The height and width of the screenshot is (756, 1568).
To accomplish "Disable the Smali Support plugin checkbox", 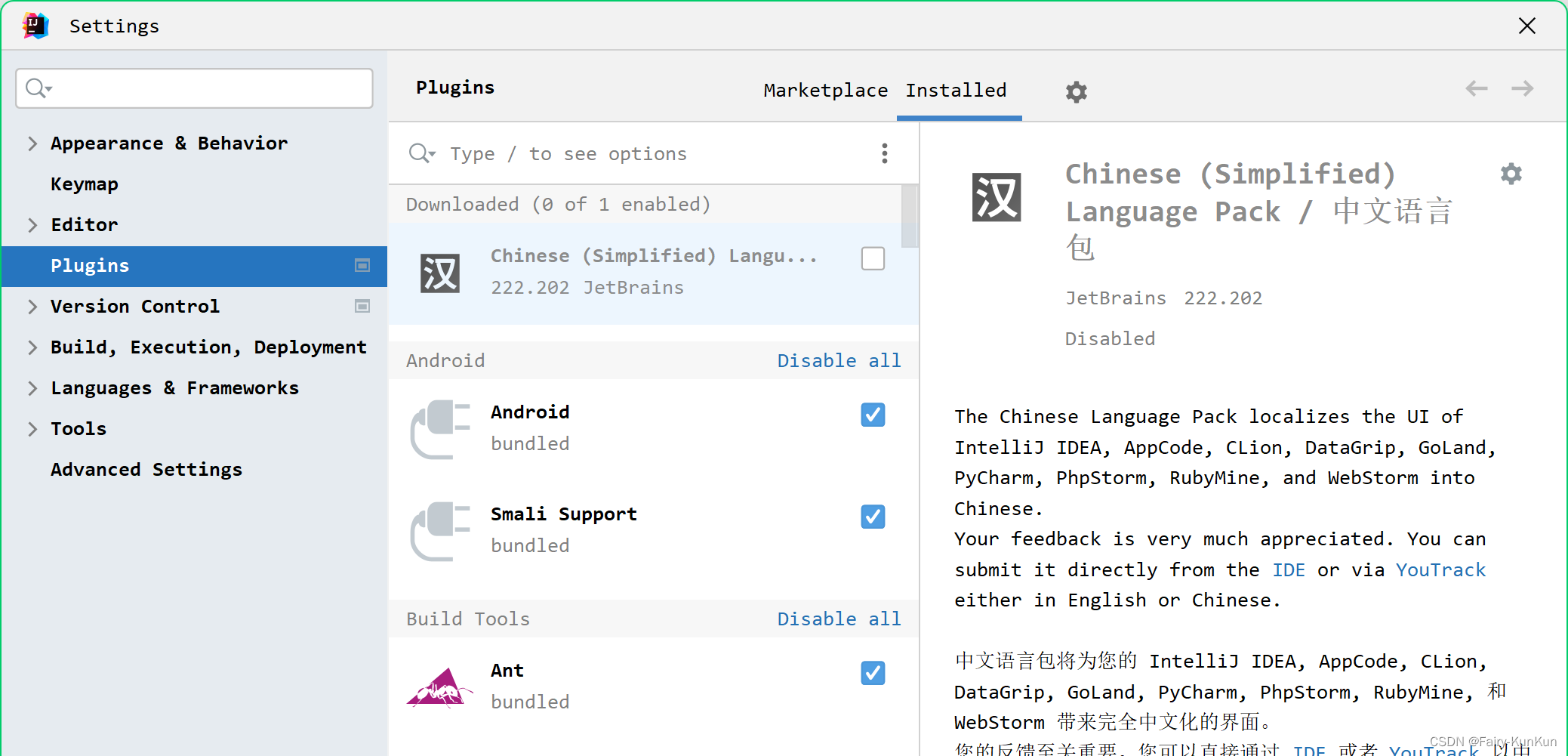I will 873,517.
